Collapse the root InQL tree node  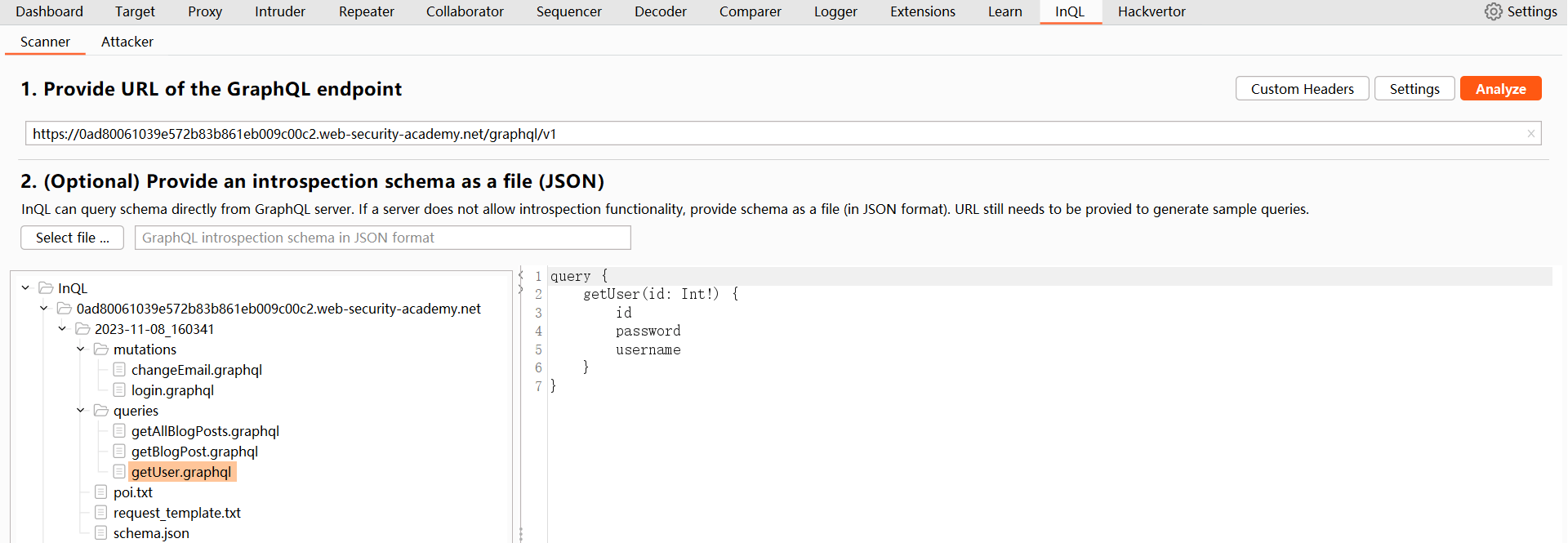(x=25, y=288)
